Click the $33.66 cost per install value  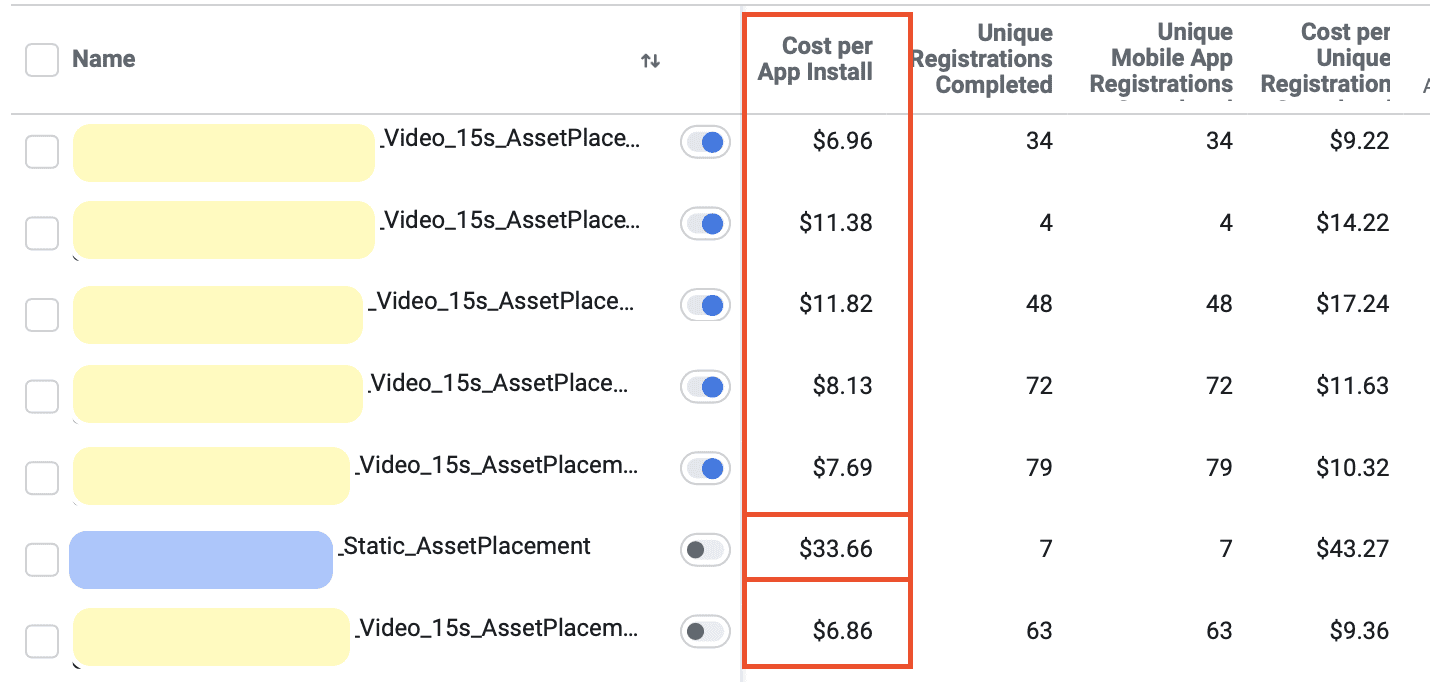[836, 549]
